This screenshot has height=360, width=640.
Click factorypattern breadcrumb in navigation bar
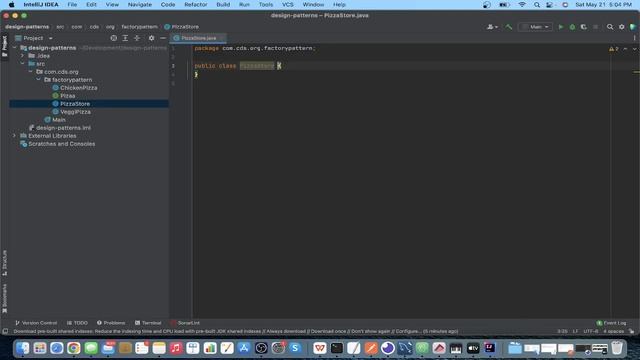pos(139,27)
